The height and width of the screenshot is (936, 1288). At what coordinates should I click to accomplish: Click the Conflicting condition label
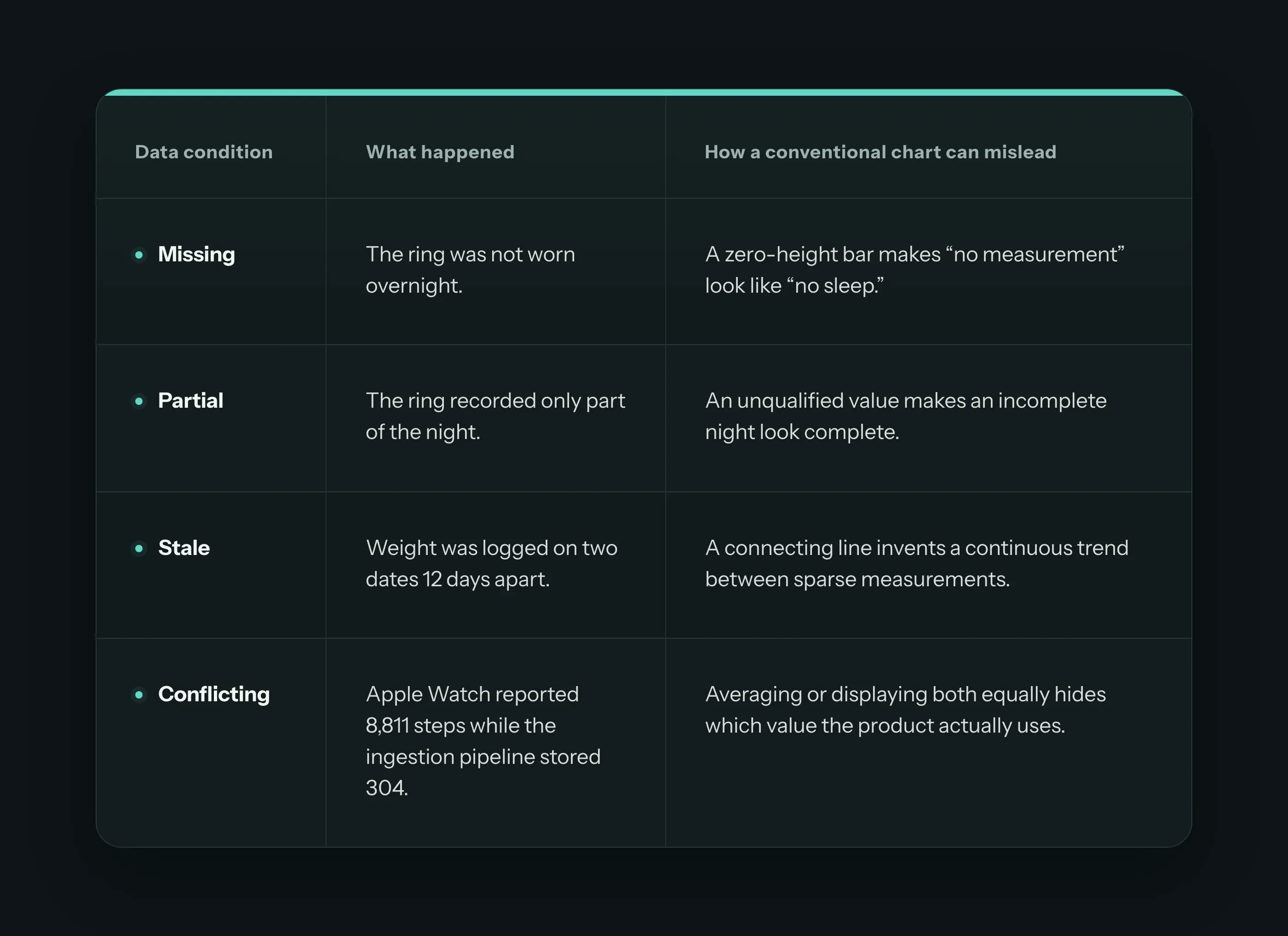point(214,694)
